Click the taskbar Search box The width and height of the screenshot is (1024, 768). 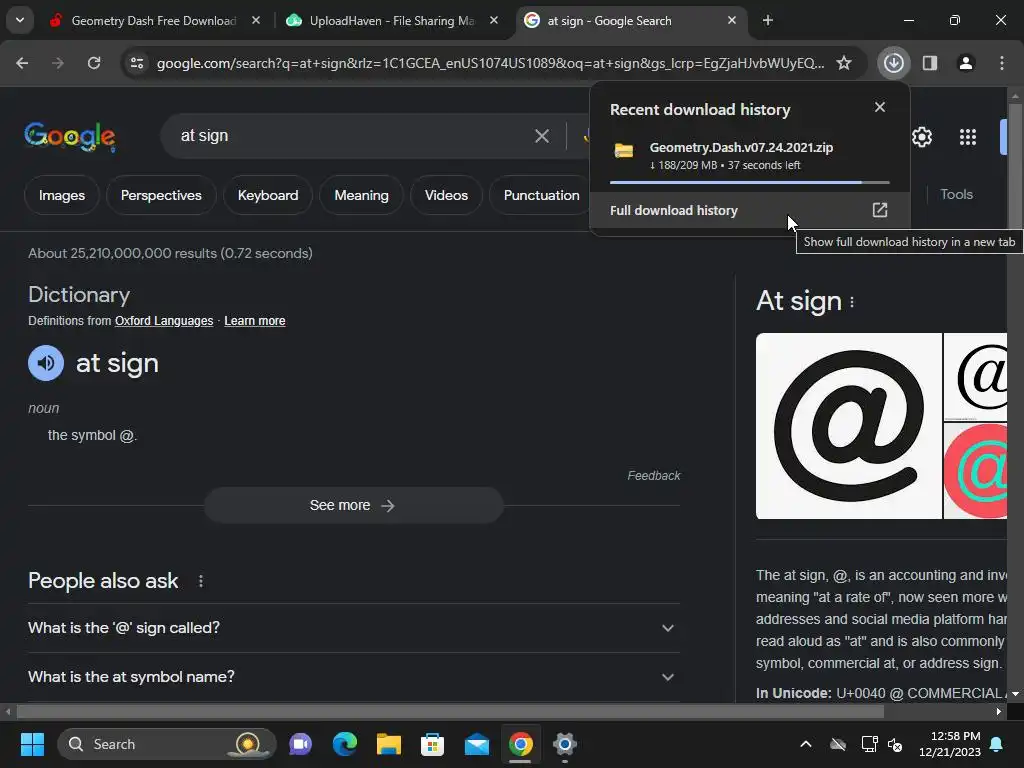point(167,744)
